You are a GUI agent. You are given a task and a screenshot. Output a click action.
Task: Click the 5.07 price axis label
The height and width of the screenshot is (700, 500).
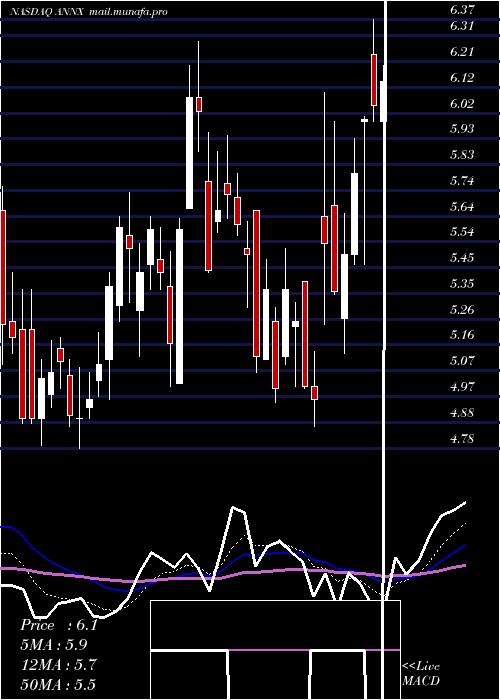coord(462,360)
